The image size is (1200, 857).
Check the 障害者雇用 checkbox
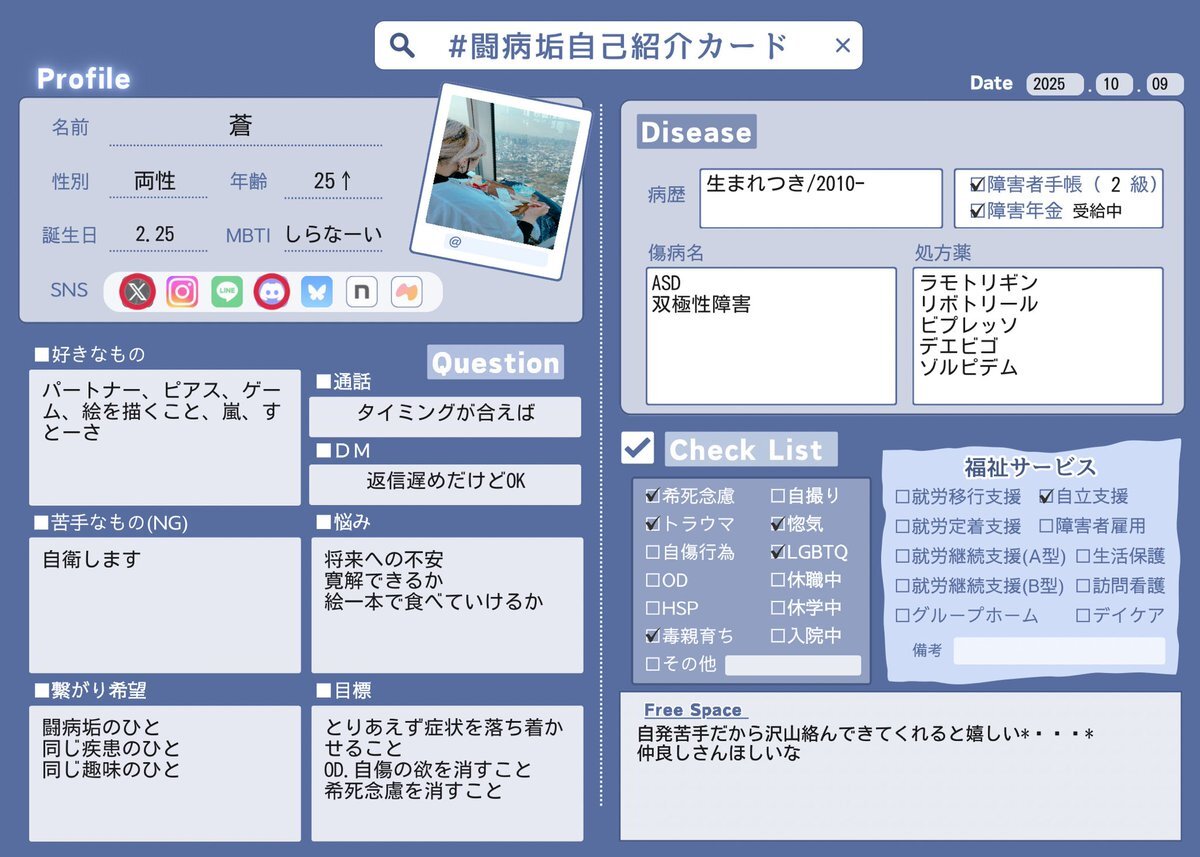[1046, 526]
